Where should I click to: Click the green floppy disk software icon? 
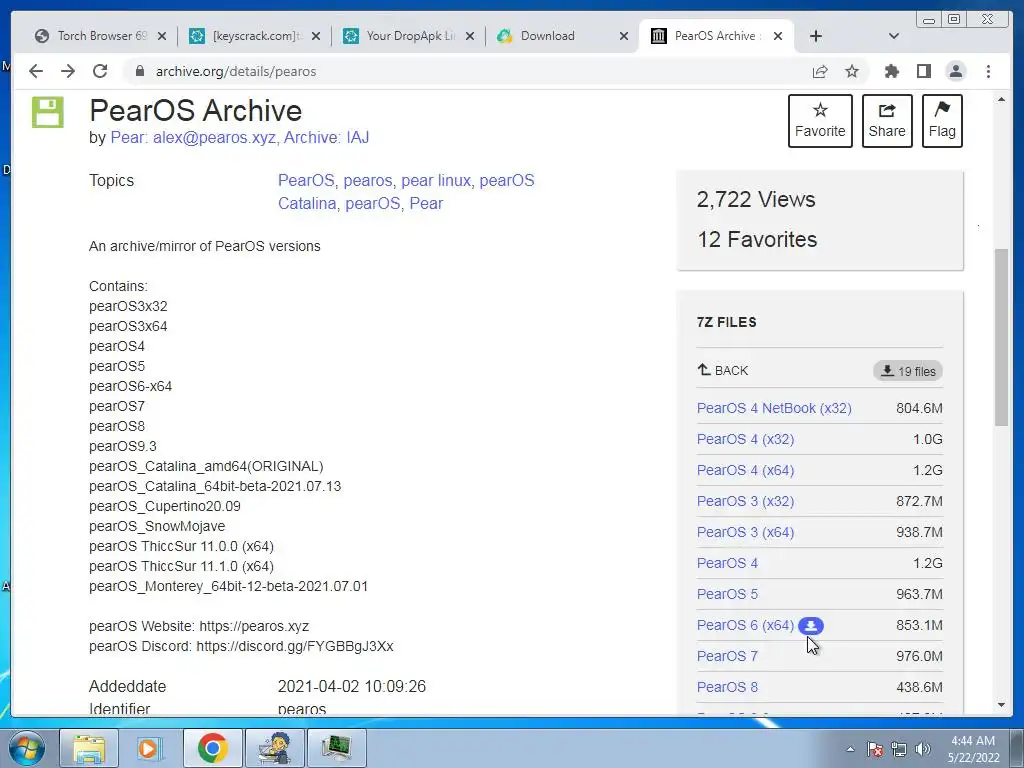pyautogui.click(x=48, y=112)
